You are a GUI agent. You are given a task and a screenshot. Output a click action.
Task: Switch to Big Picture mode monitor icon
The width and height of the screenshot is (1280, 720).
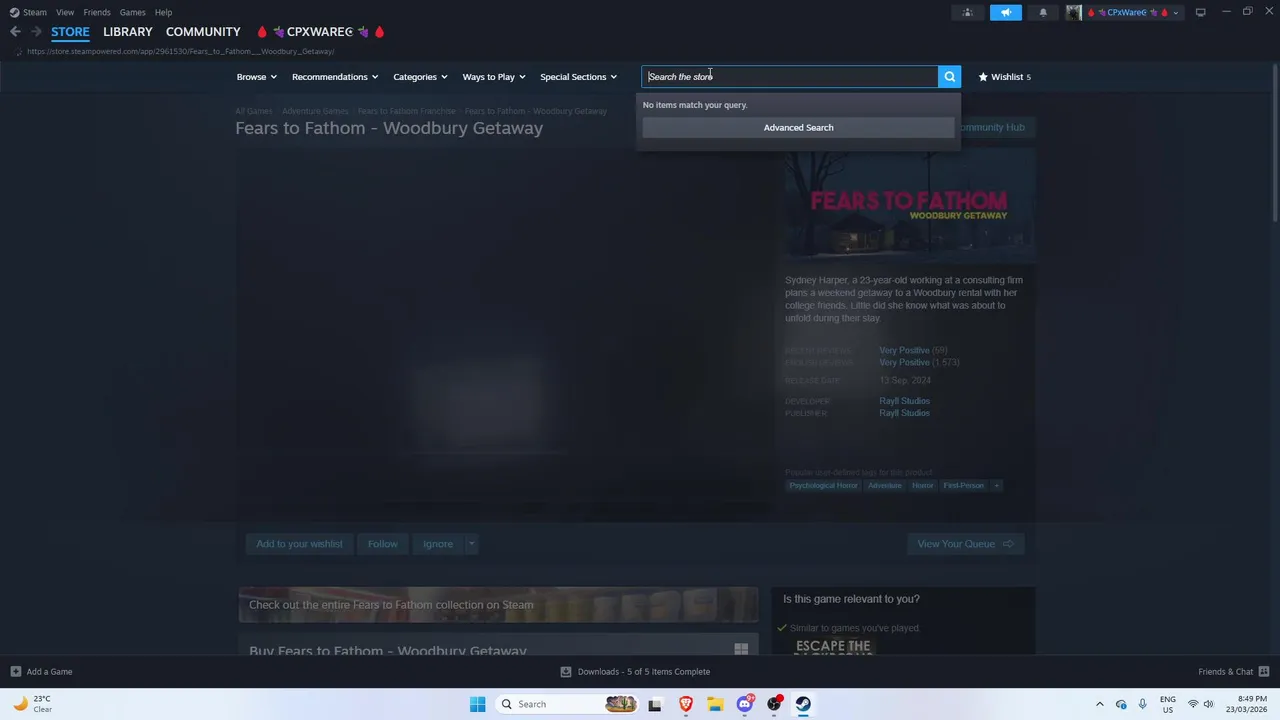(1200, 12)
